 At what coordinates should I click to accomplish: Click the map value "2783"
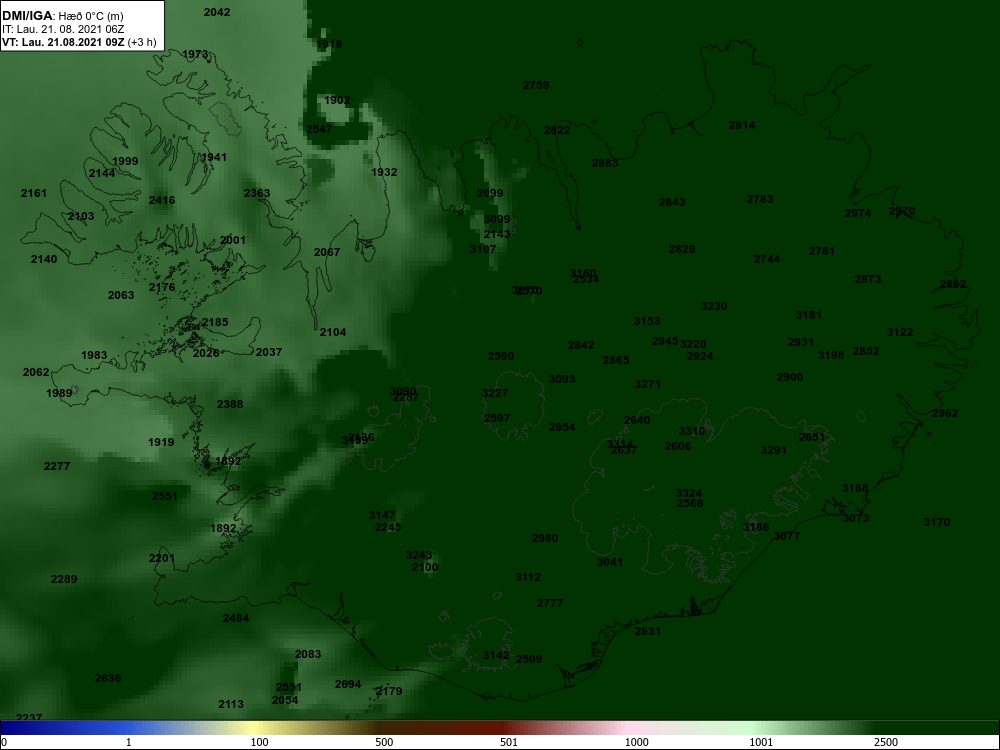pyautogui.click(x=760, y=199)
